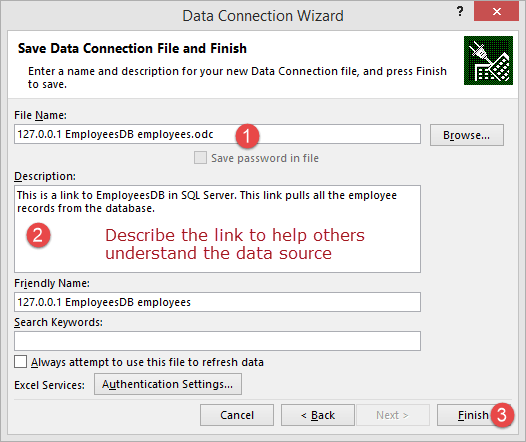Click the Finish button
This screenshot has height=442, width=526.
coord(473,415)
